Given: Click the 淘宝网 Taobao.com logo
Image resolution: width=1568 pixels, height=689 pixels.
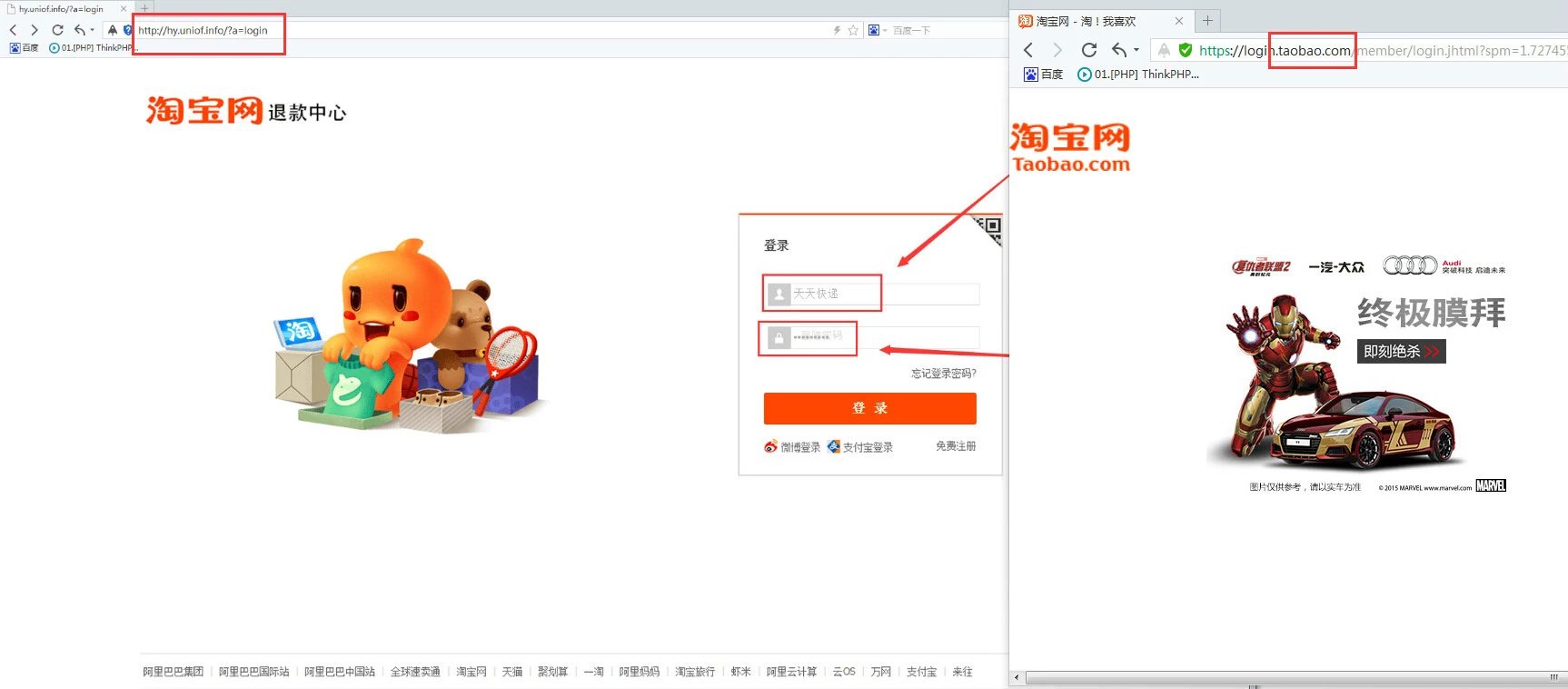Looking at the screenshot, I should (x=1070, y=147).
